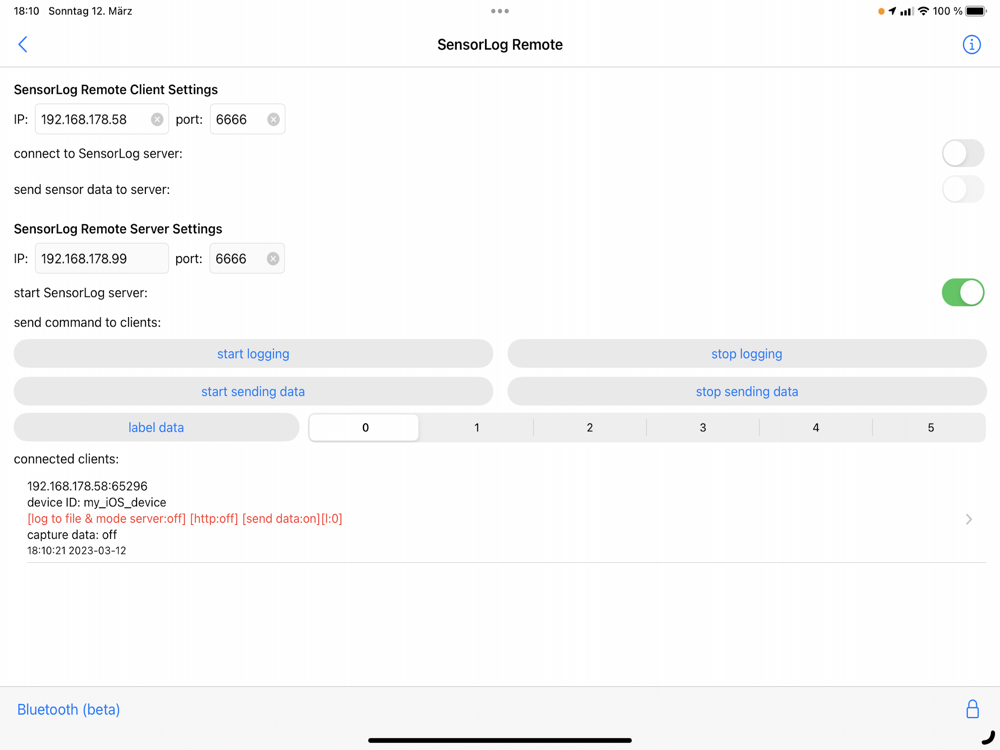Edit the server port 6666 field

point(247,258)
